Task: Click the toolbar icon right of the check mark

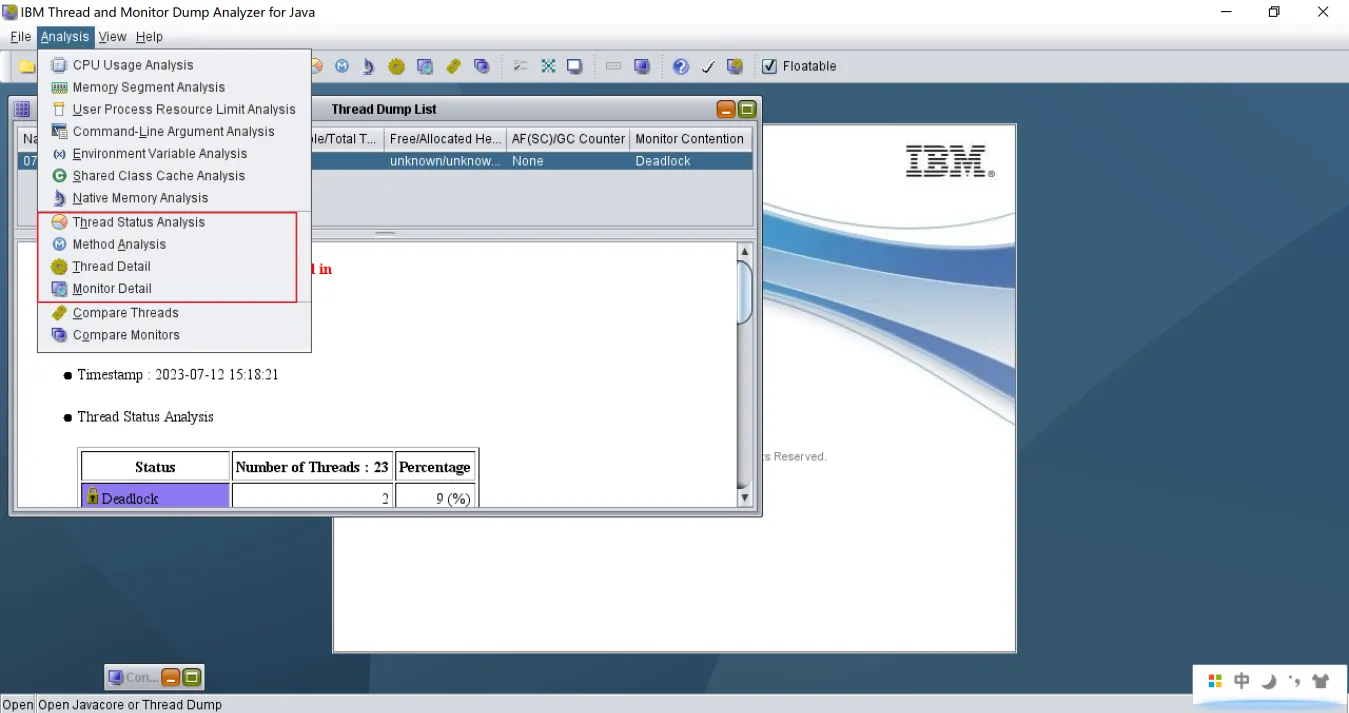Action: click(x=735, y=66)
